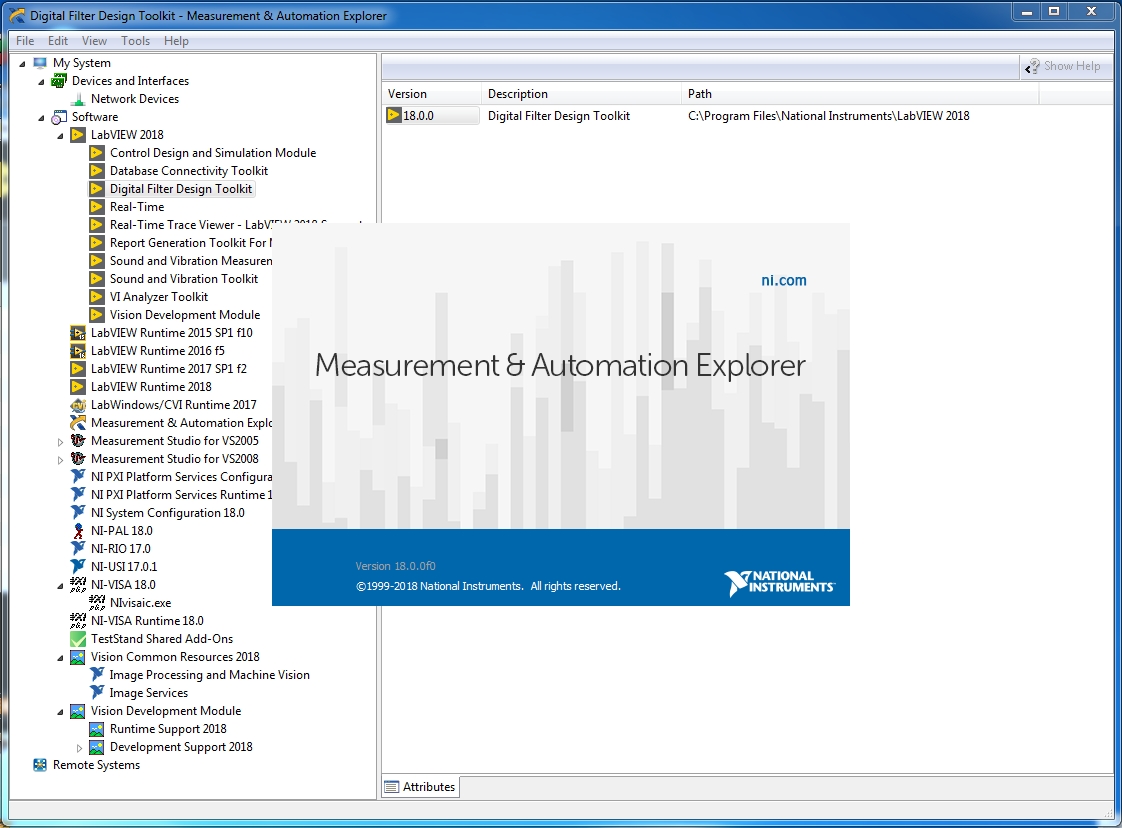Click the LabVIEW 2018 path cell
The height and width of the screenshot is (828, 1122).
[829, 115]
